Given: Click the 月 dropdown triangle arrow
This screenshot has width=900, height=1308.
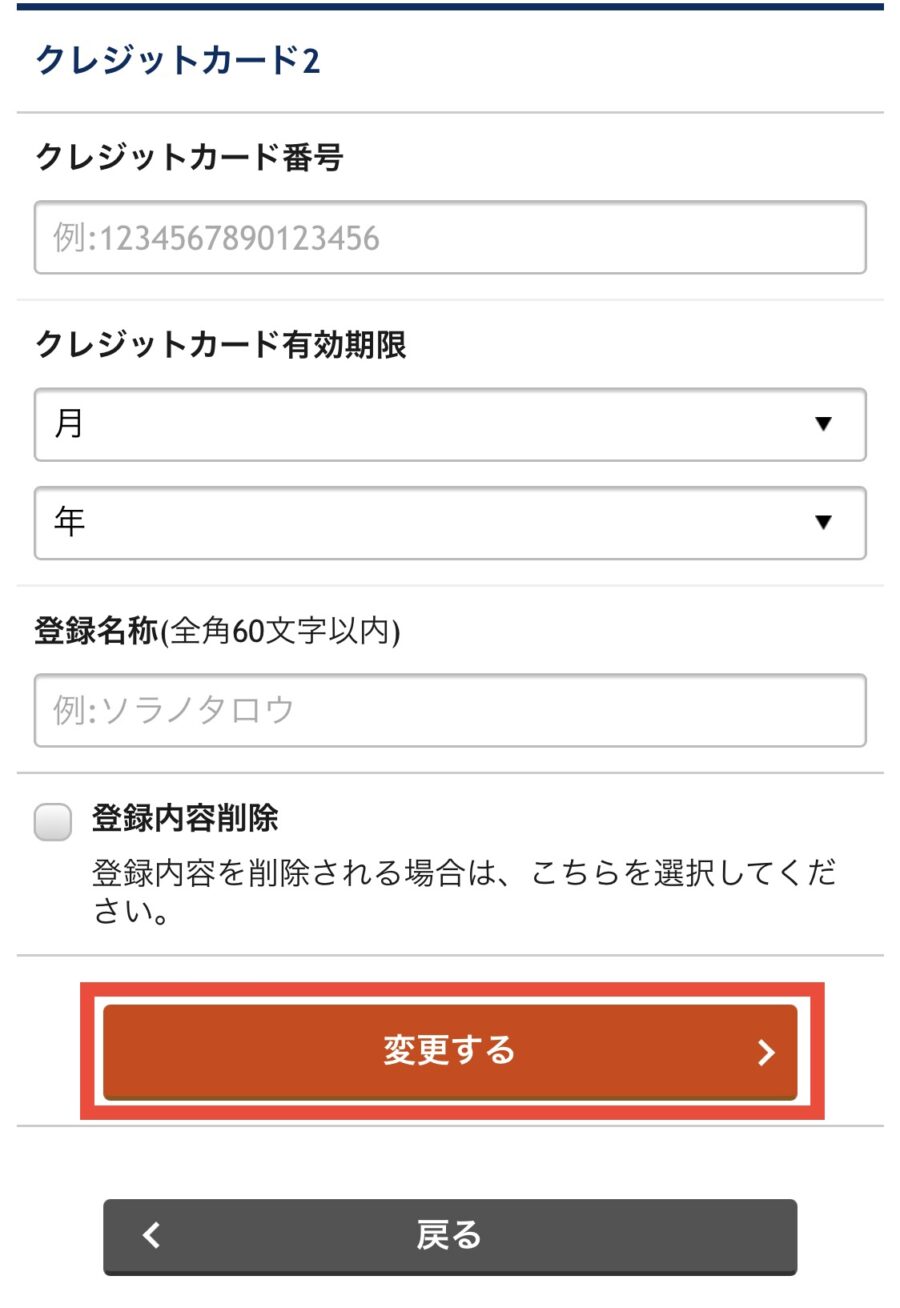Looking at the screenshot, I should point(823,424).
